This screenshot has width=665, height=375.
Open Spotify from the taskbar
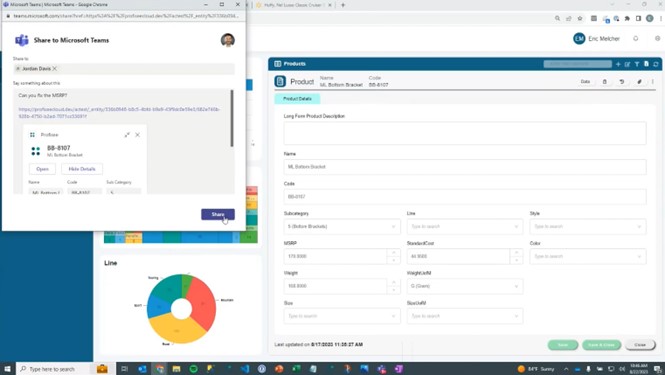click(x=193, y=369)
